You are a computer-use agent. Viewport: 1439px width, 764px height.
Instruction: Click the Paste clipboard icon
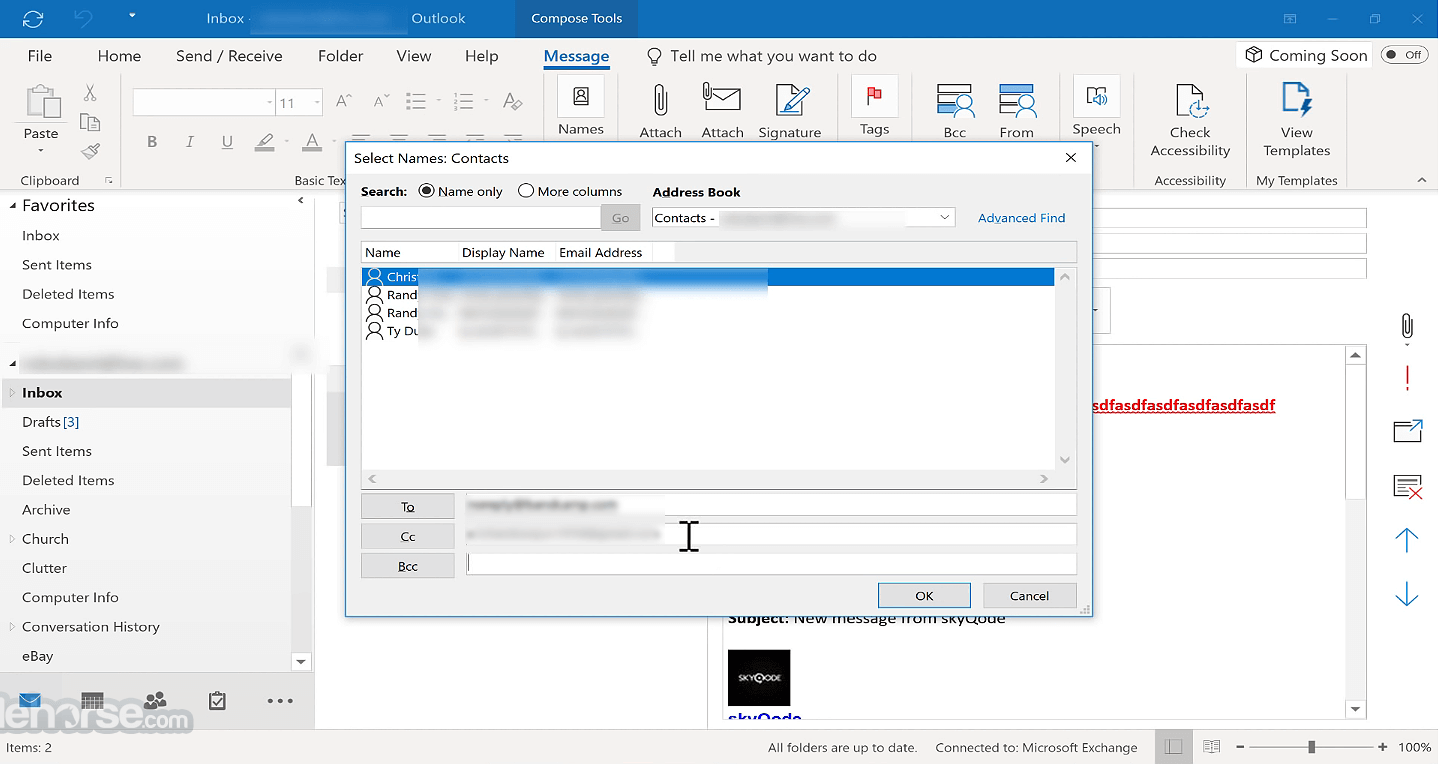[x=41, y=102]
